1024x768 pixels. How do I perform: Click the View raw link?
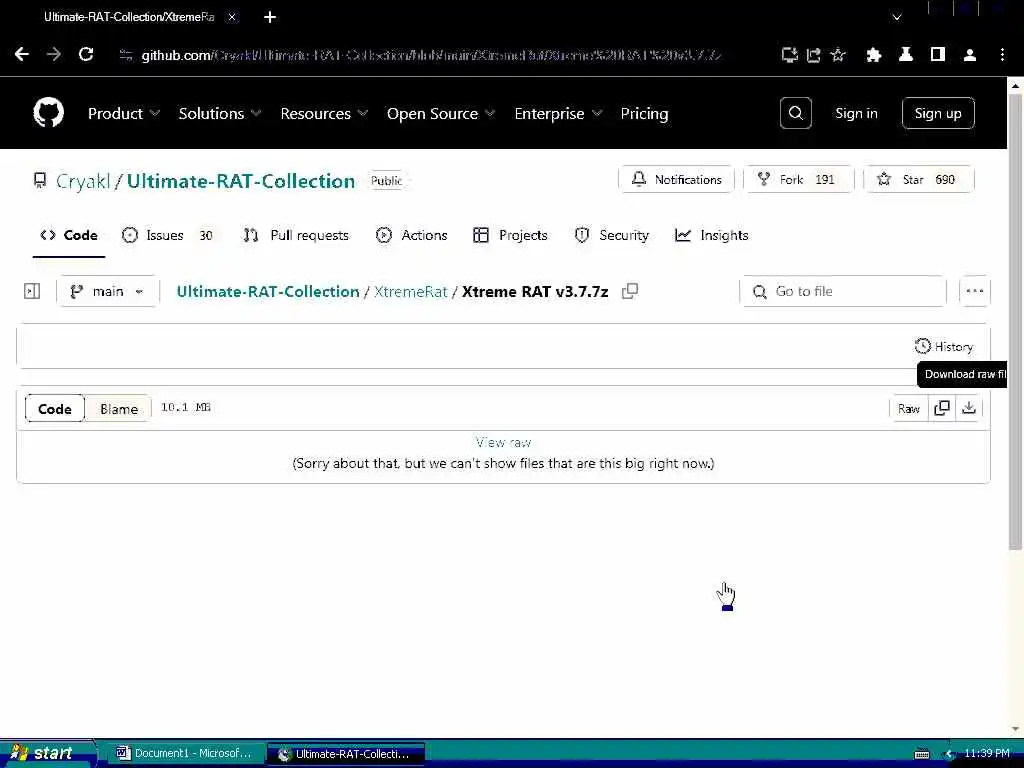tap(503, 443)
